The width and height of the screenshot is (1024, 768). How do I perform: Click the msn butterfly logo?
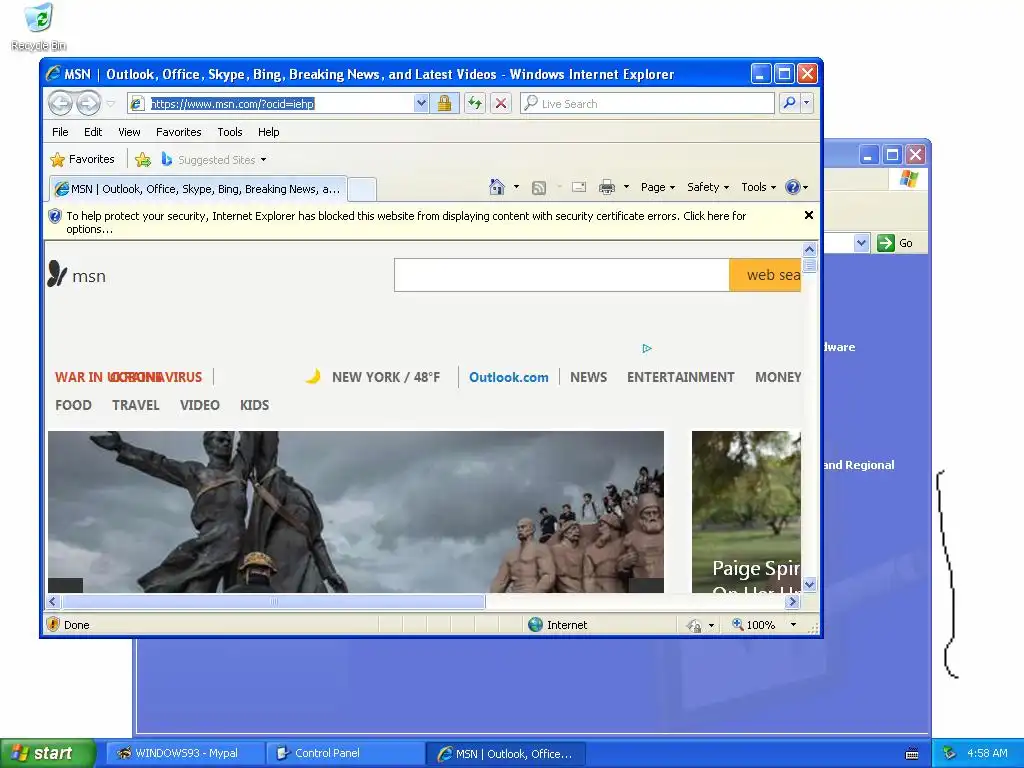[76, 275]
